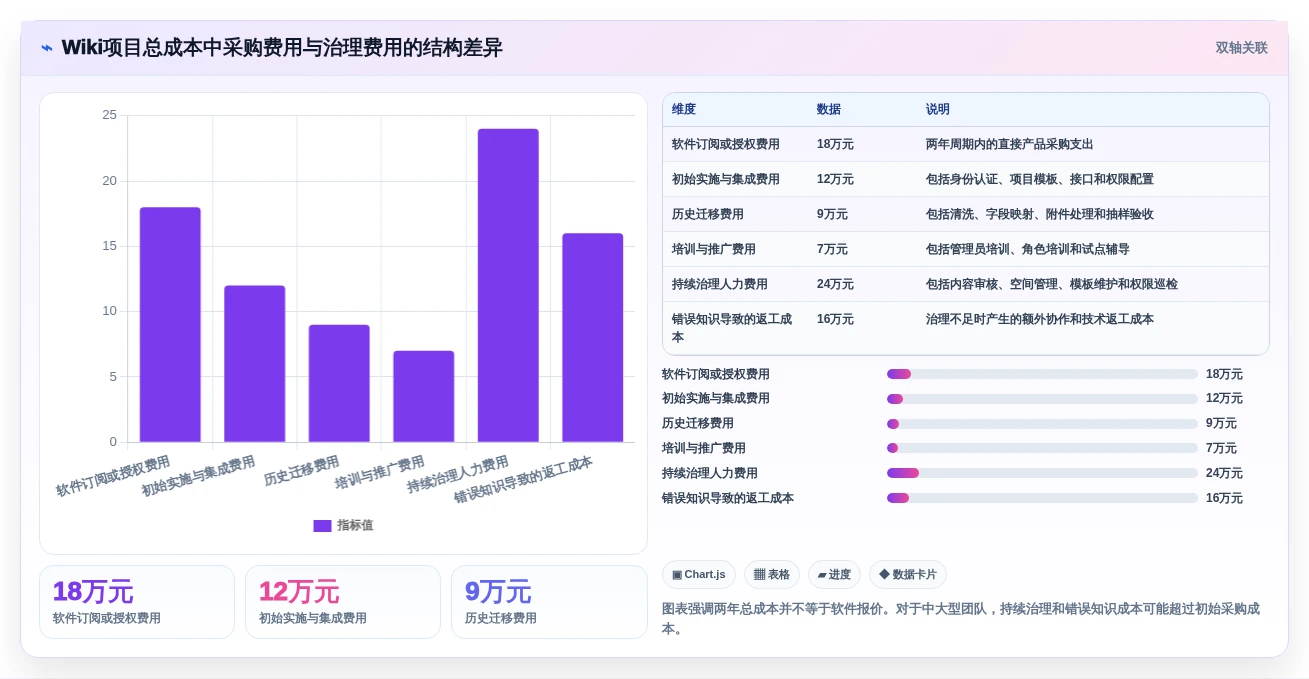The width and height of the screenshot is (1309, 679).
Task: Click table value 16万元
Action: pos(835,319)
